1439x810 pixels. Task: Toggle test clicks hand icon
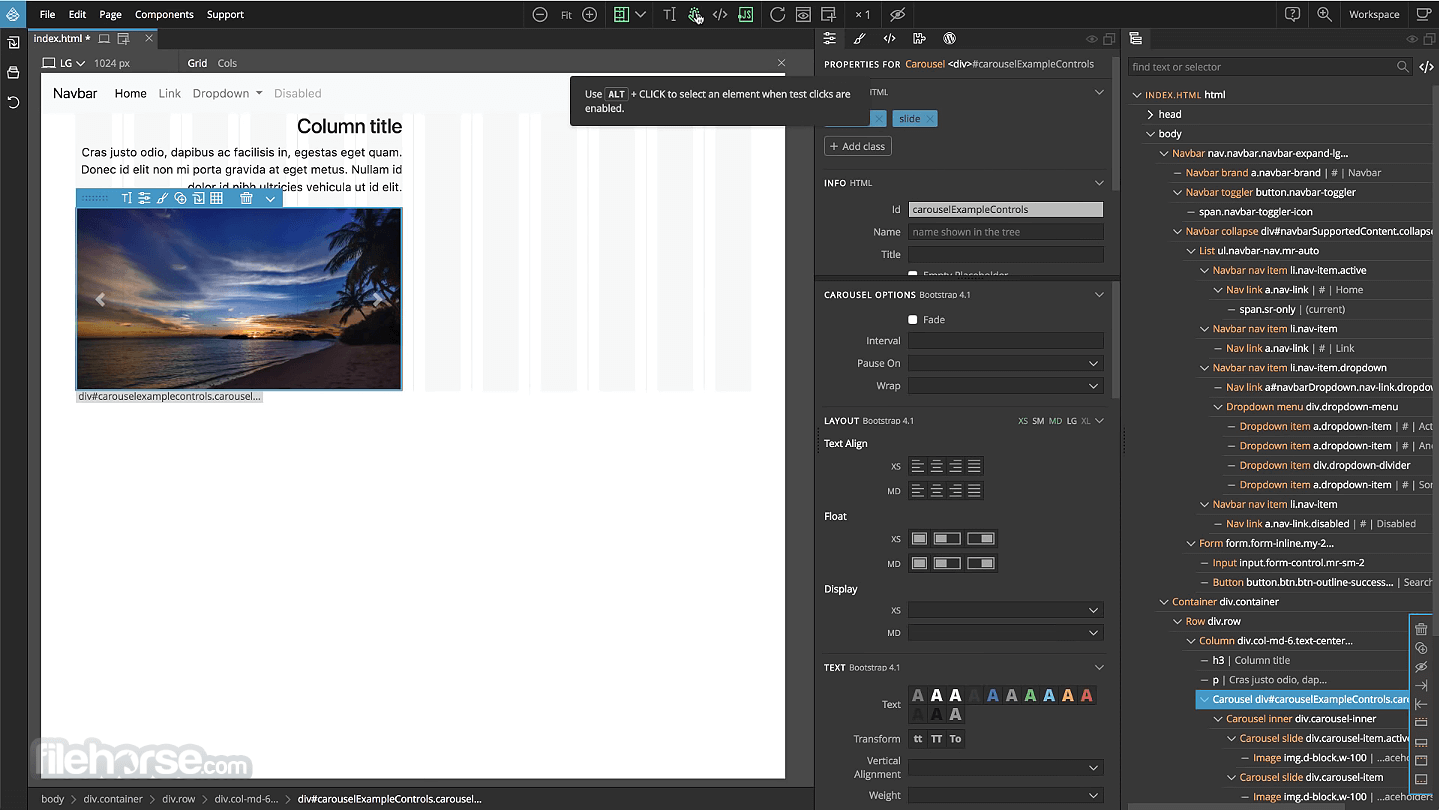click(x=695, y=14)
